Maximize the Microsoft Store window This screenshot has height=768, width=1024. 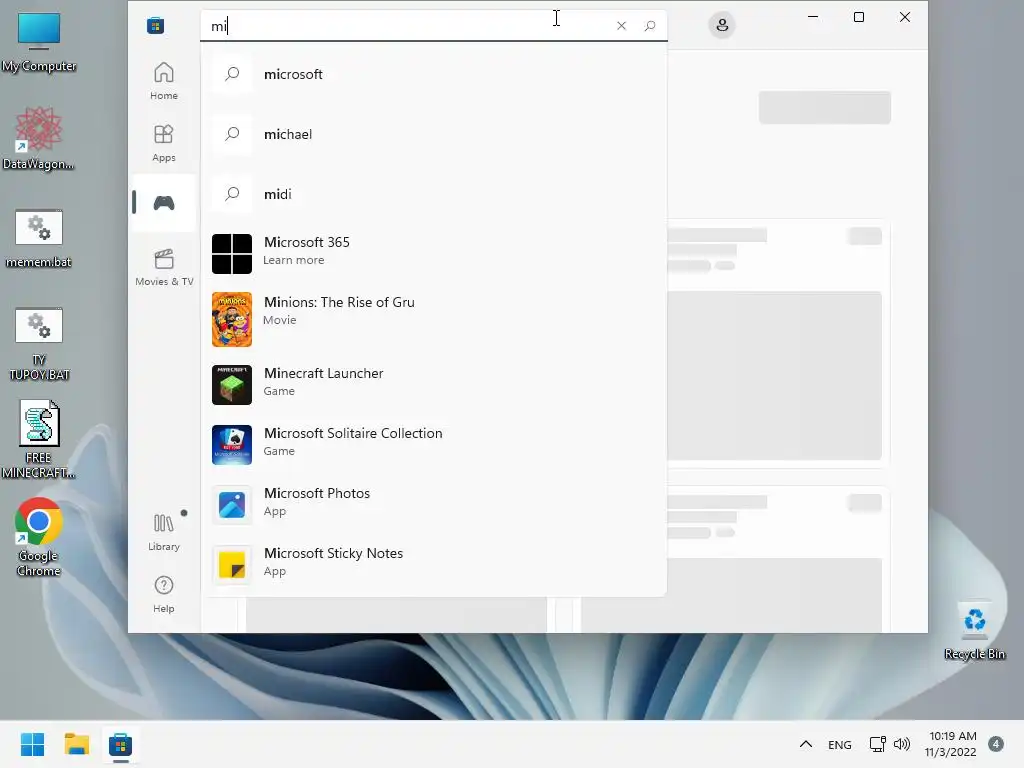[859, 17]
